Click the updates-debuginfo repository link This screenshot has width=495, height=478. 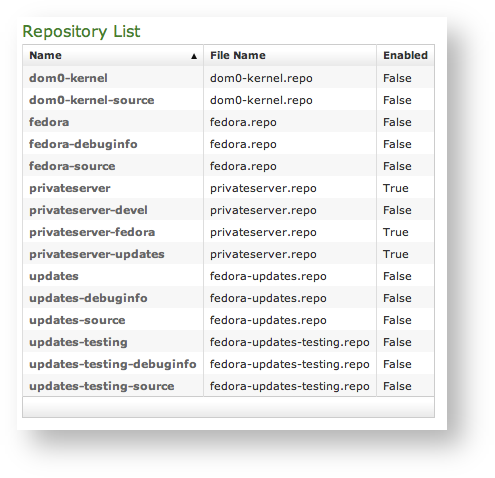(88, 298)
